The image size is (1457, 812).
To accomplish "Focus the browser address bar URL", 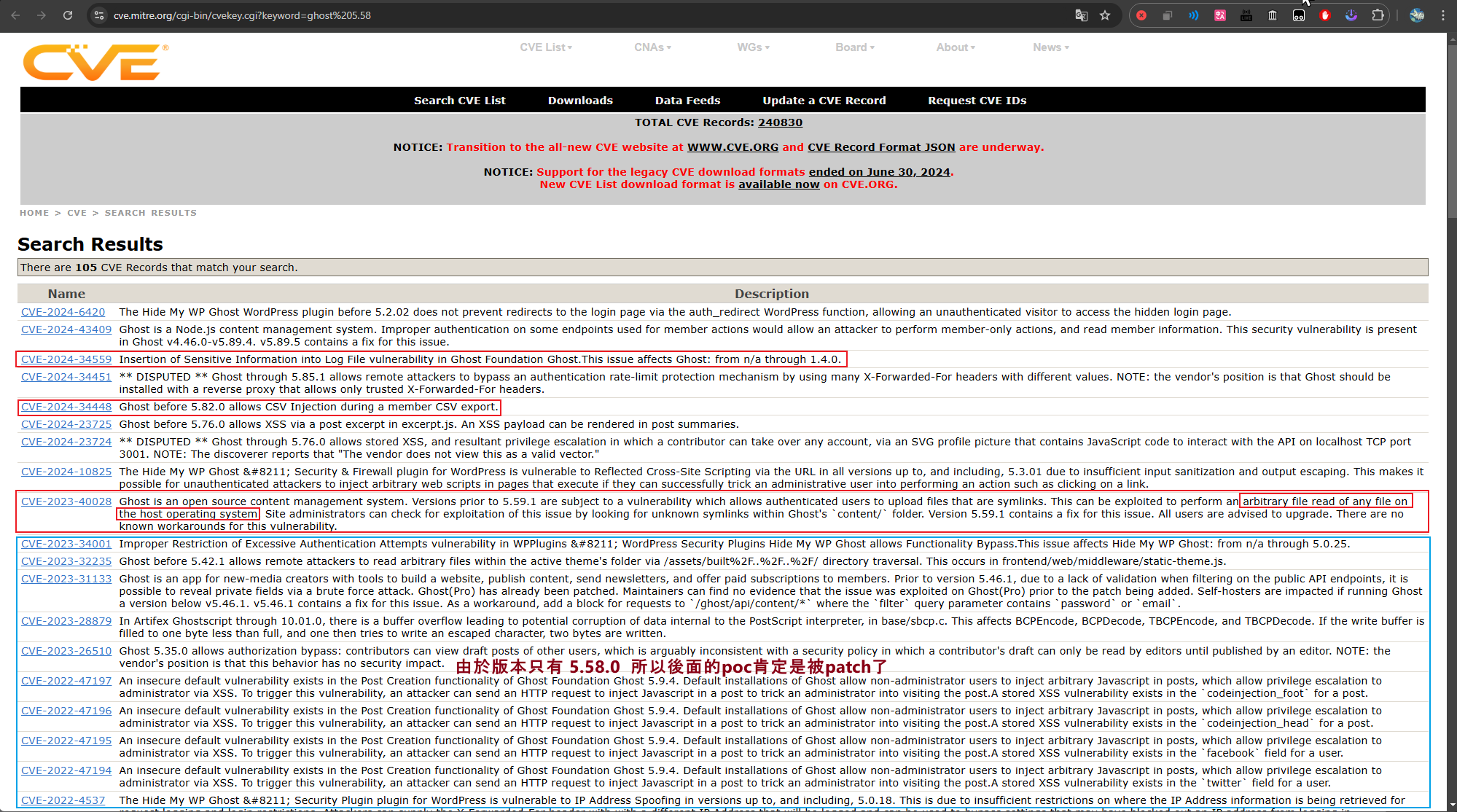I will coord(242,15).
